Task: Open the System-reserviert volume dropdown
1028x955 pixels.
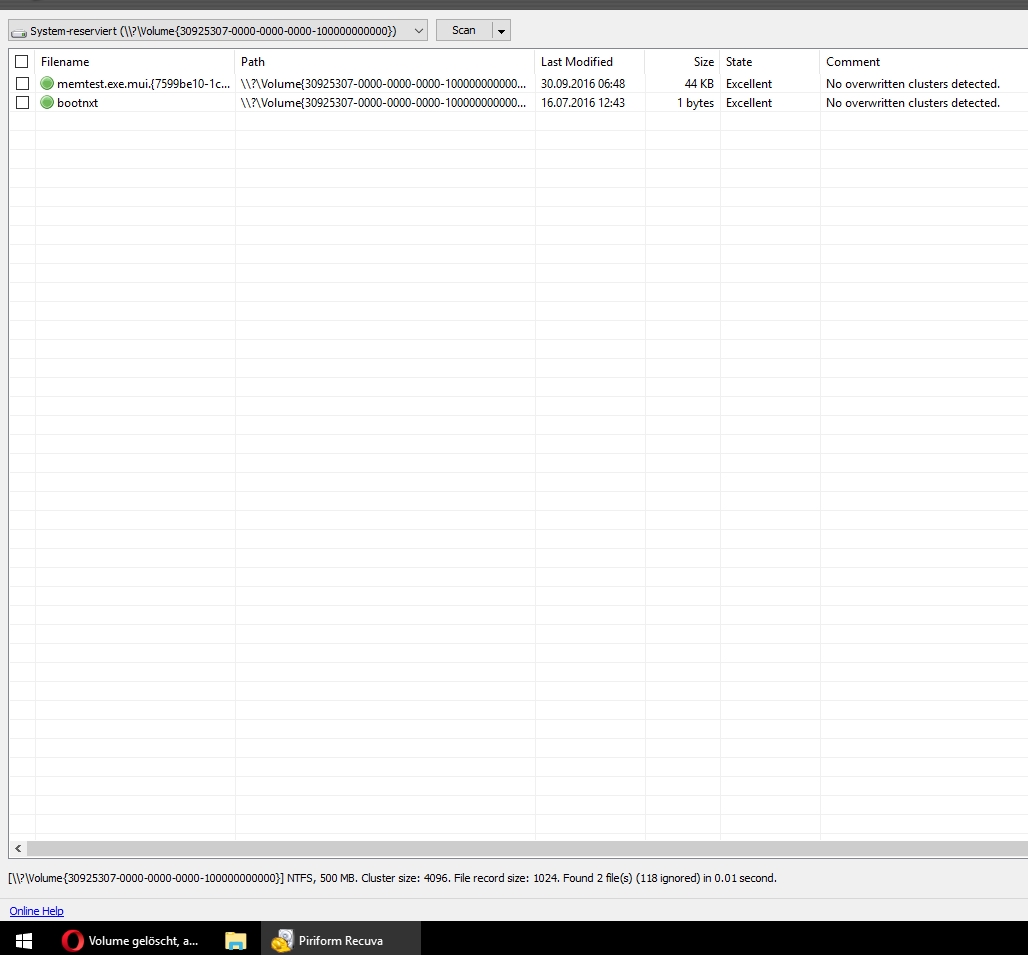Action: point(218,30)
